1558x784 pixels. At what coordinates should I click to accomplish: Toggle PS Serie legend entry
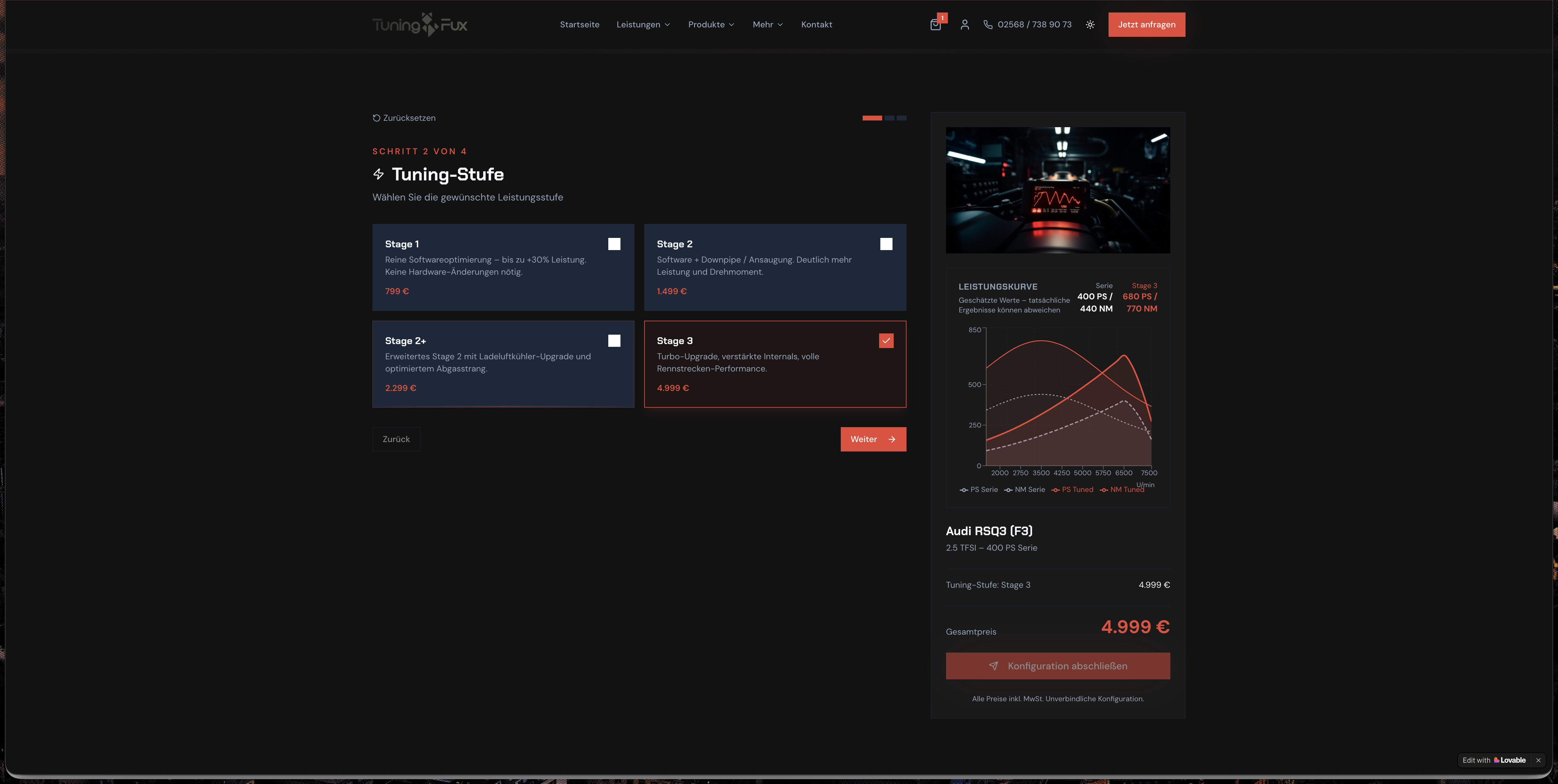point(979,490)
